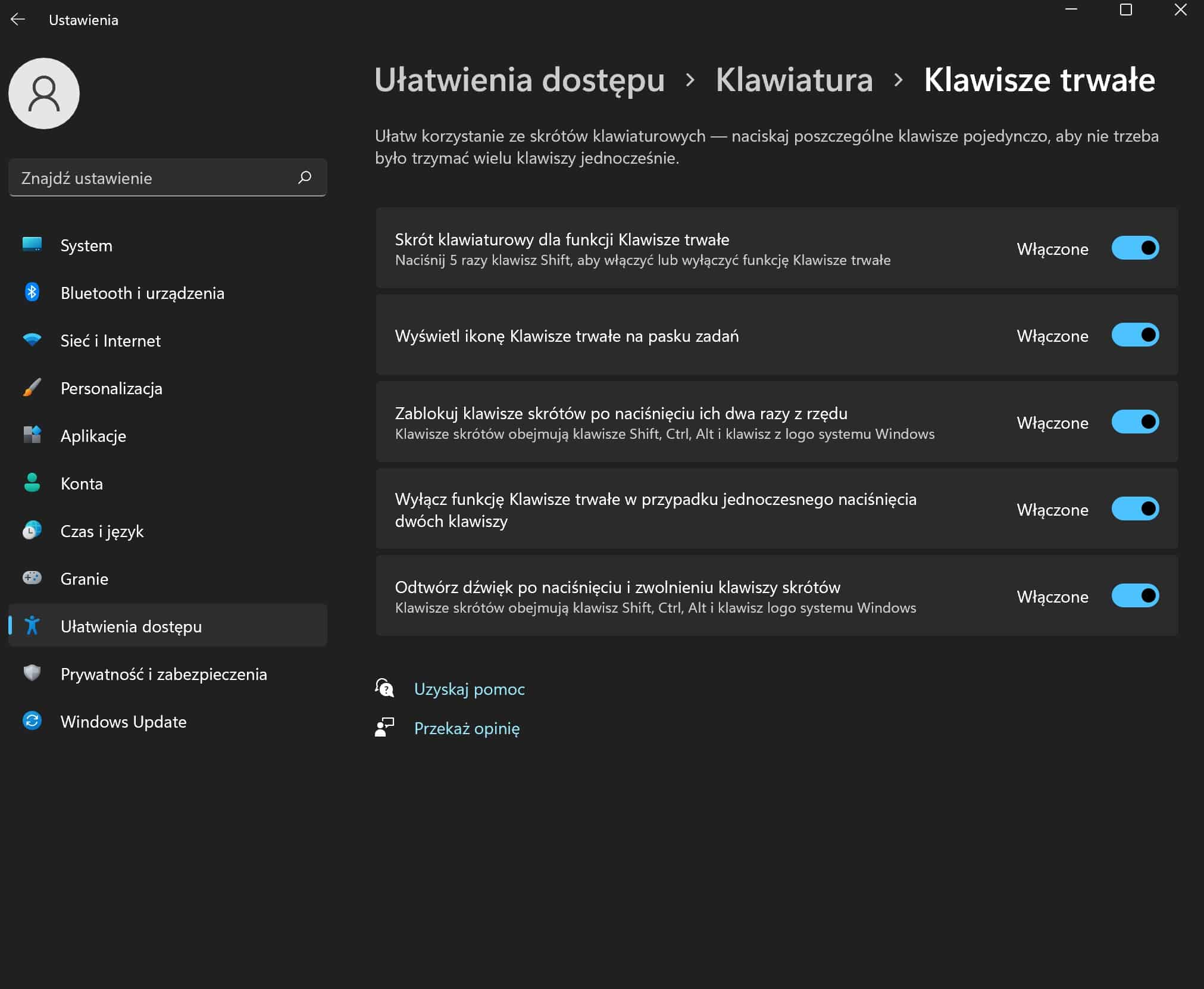The width and height of the screenshot is (1204, 989).
Task: Disable sound on shortcut key press toggle
Action: pos(1134,596)
